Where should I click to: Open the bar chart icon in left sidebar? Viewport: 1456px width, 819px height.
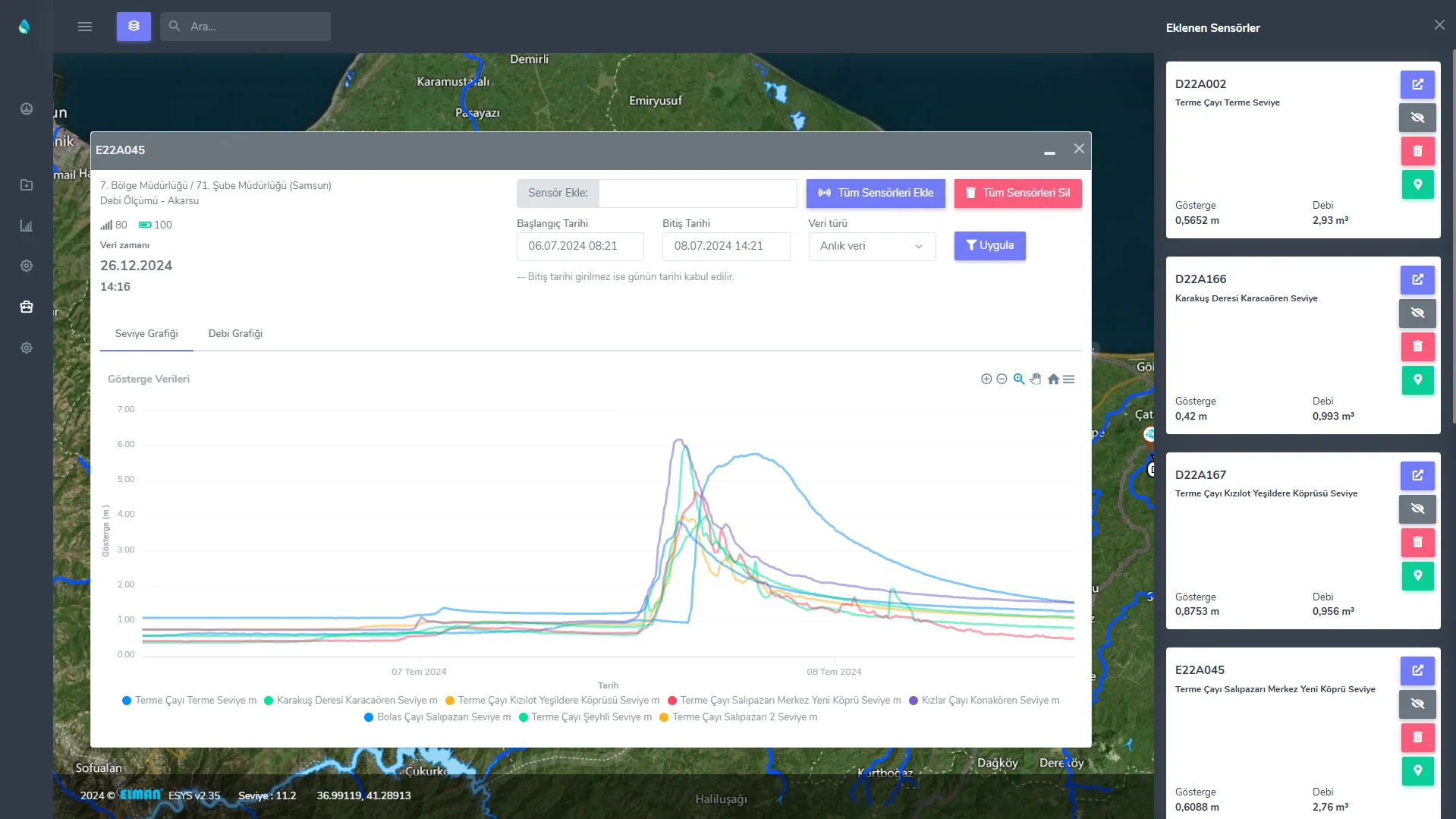click(27, 225)
